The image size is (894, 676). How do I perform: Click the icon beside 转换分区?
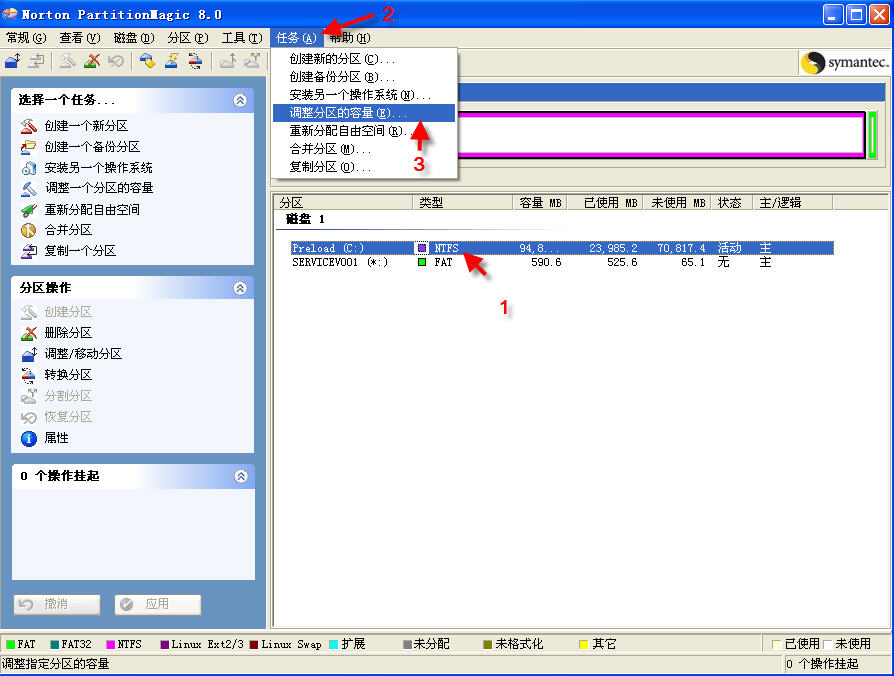pyautogui.click(x=29, y=374)
